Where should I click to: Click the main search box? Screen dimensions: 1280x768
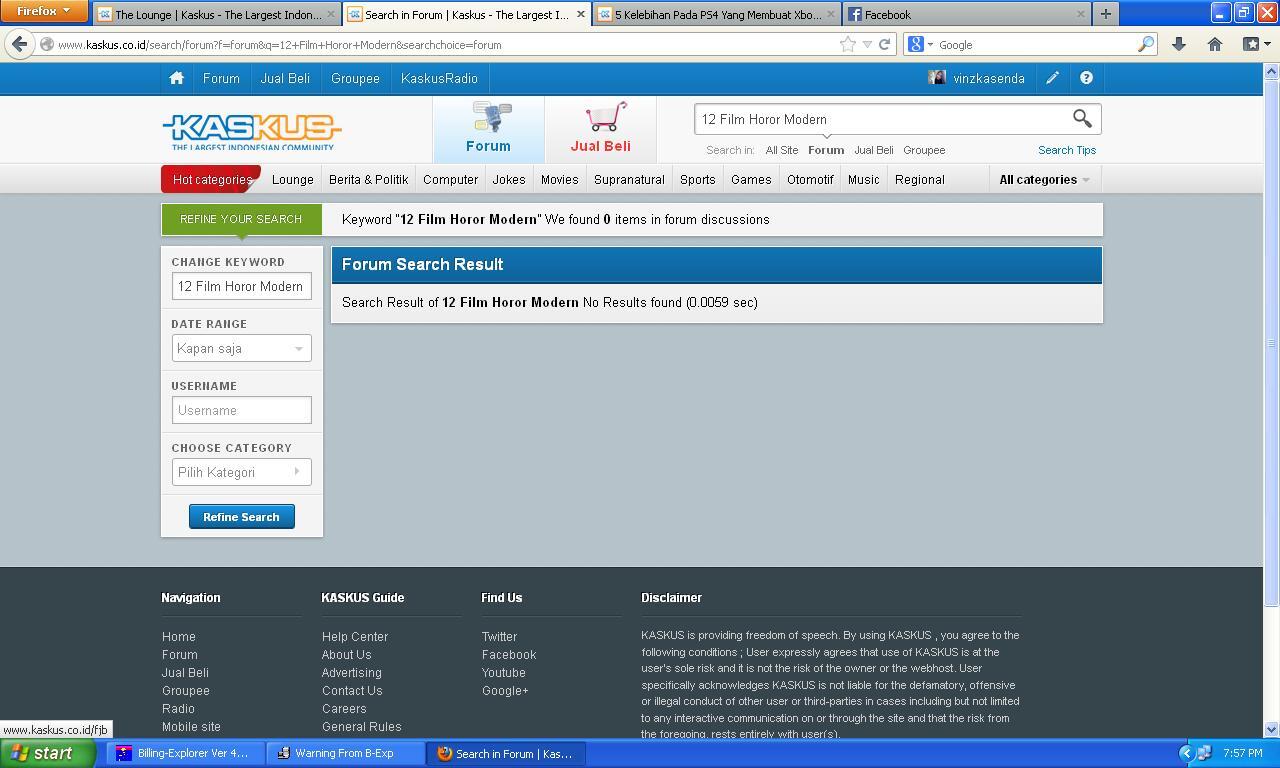882,119
